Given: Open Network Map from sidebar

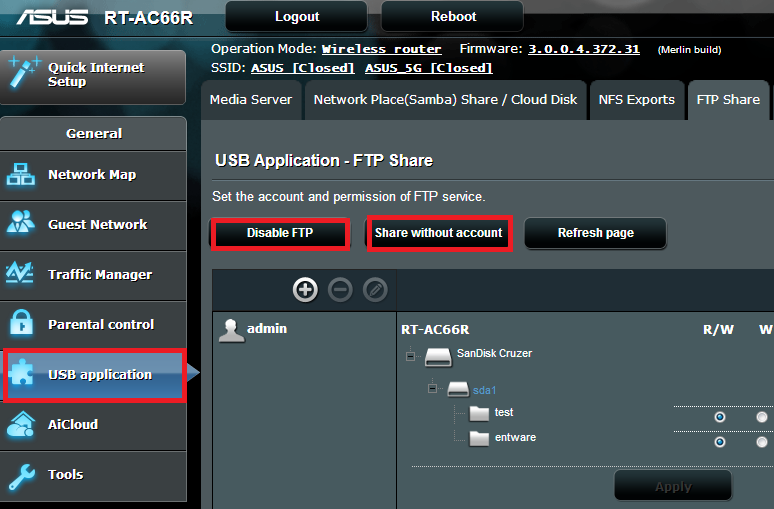Looking at the screenshot, I should tap(92, 175).
